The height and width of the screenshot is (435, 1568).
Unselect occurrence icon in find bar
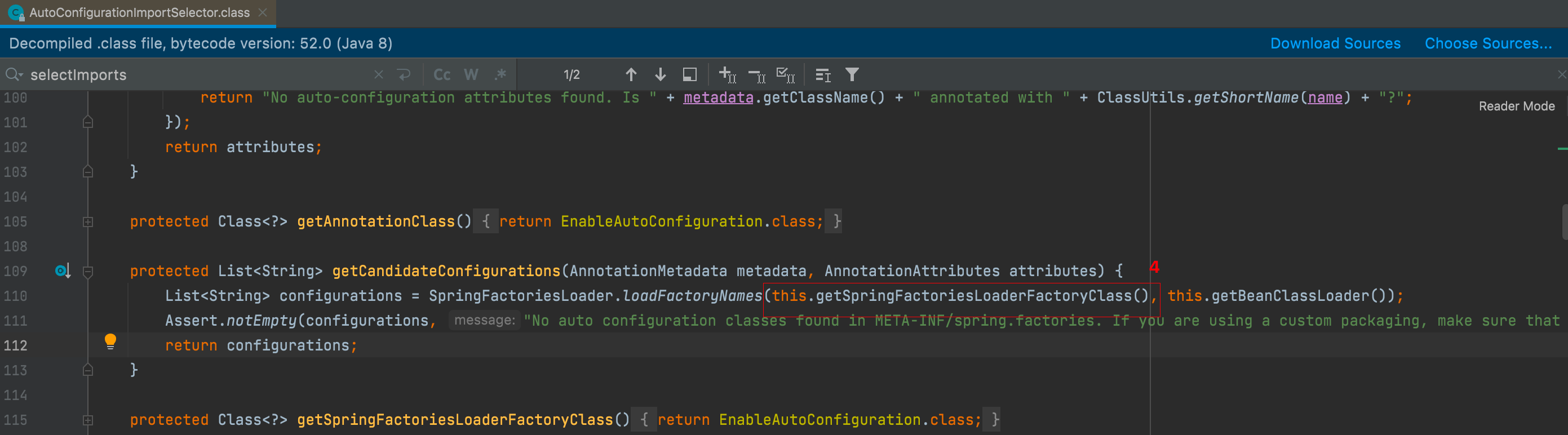(x=756, y=75)
